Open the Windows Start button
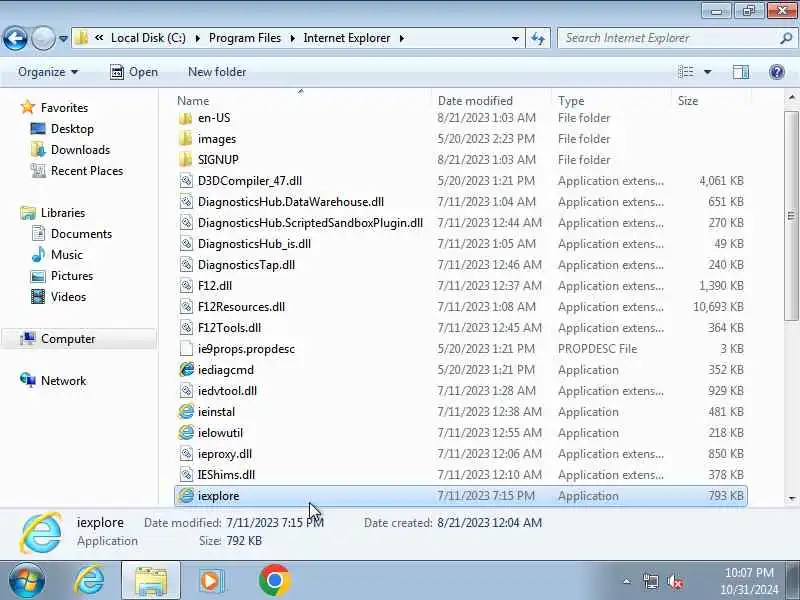This screenshot has height=600, width=800. (25, 581)
